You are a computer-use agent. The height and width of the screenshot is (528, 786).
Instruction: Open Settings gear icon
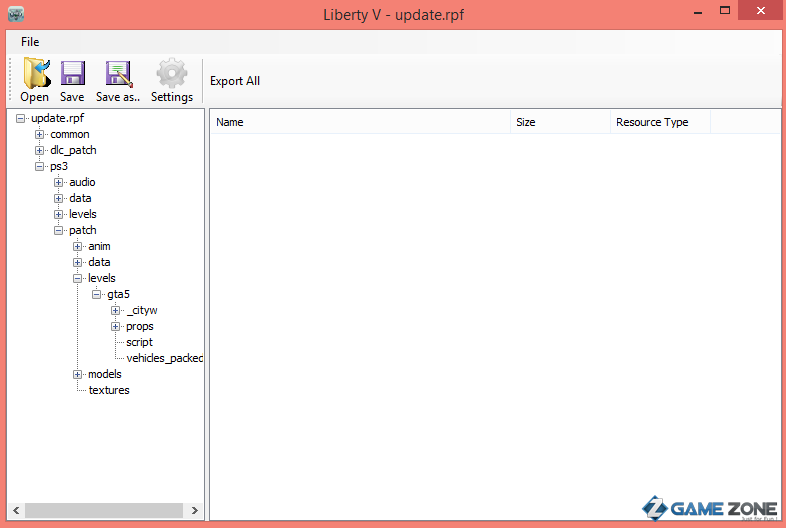[171, 73]
